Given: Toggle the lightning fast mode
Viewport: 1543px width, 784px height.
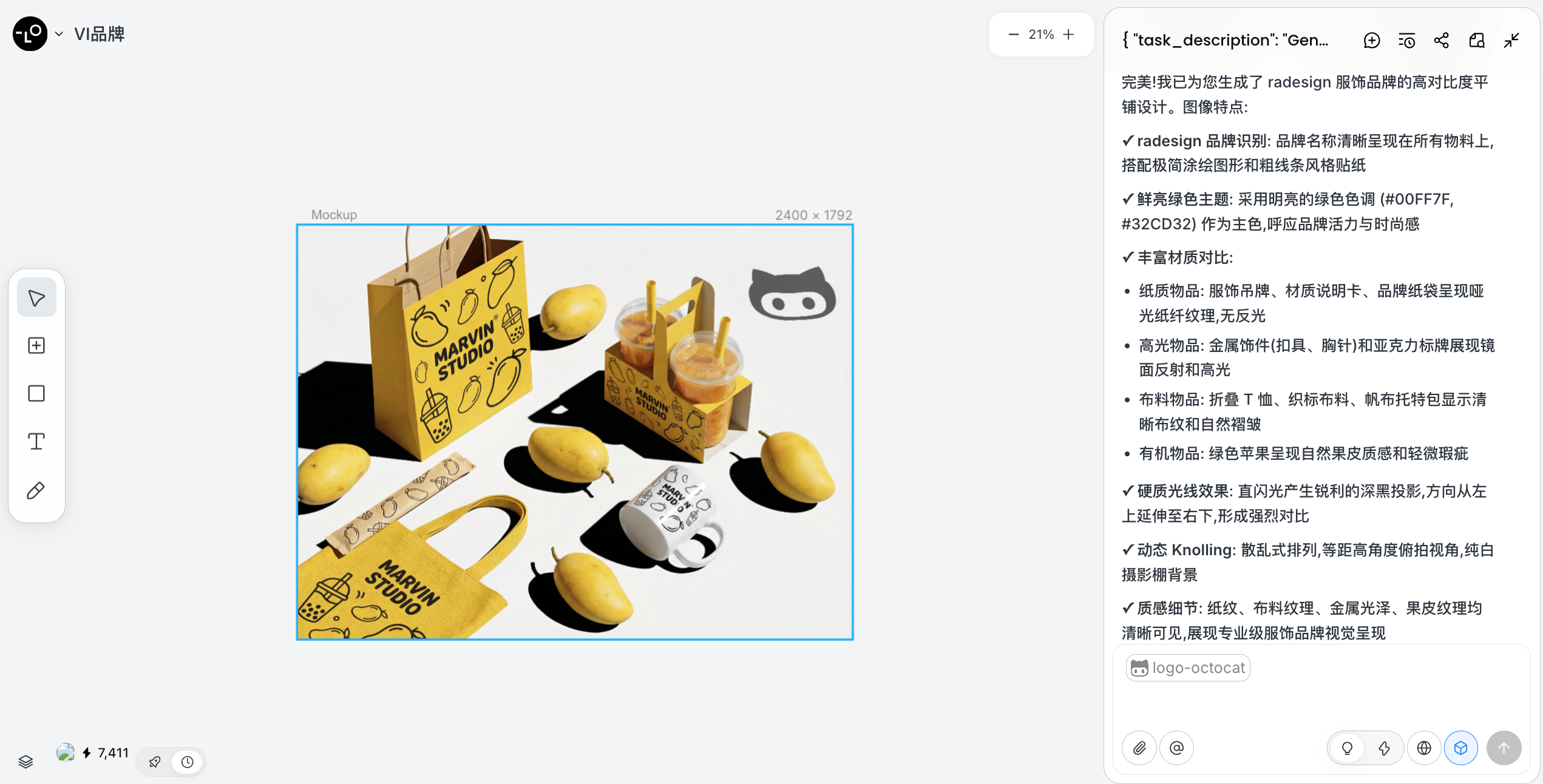Looking at the screenshot, I should point(1384,748).
